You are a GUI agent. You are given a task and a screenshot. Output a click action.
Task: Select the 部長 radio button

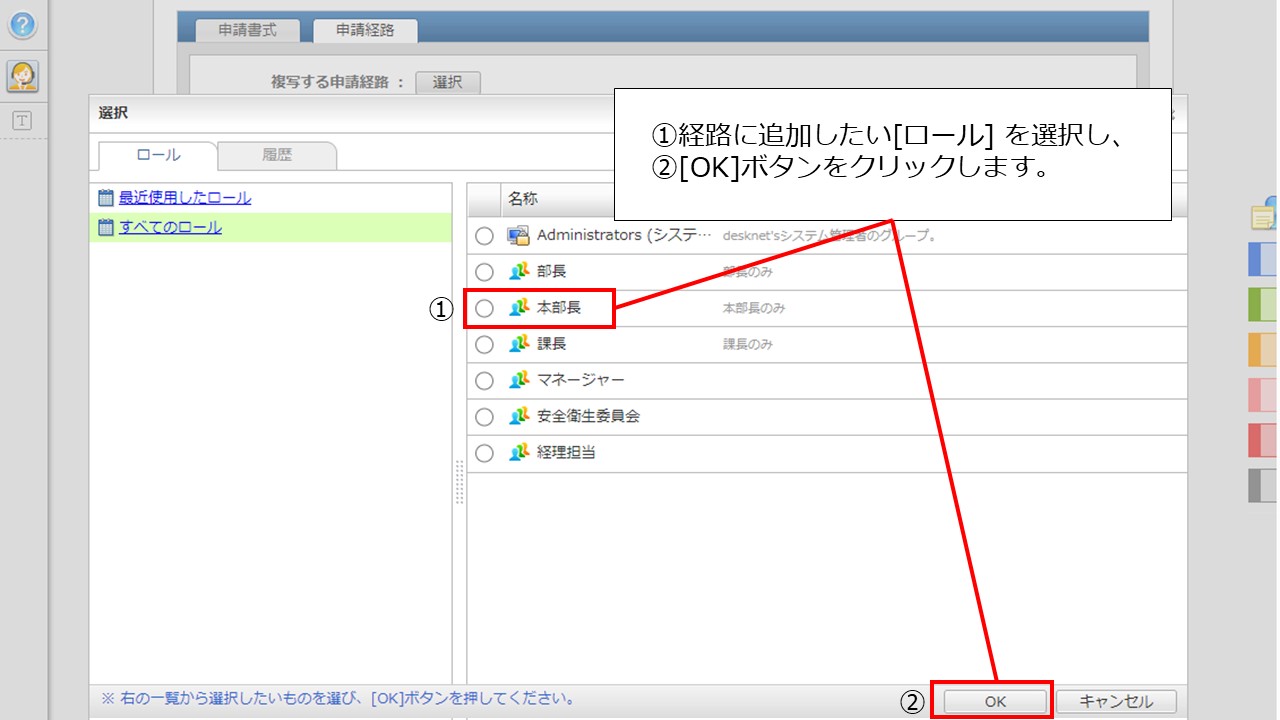pos(485,271)
